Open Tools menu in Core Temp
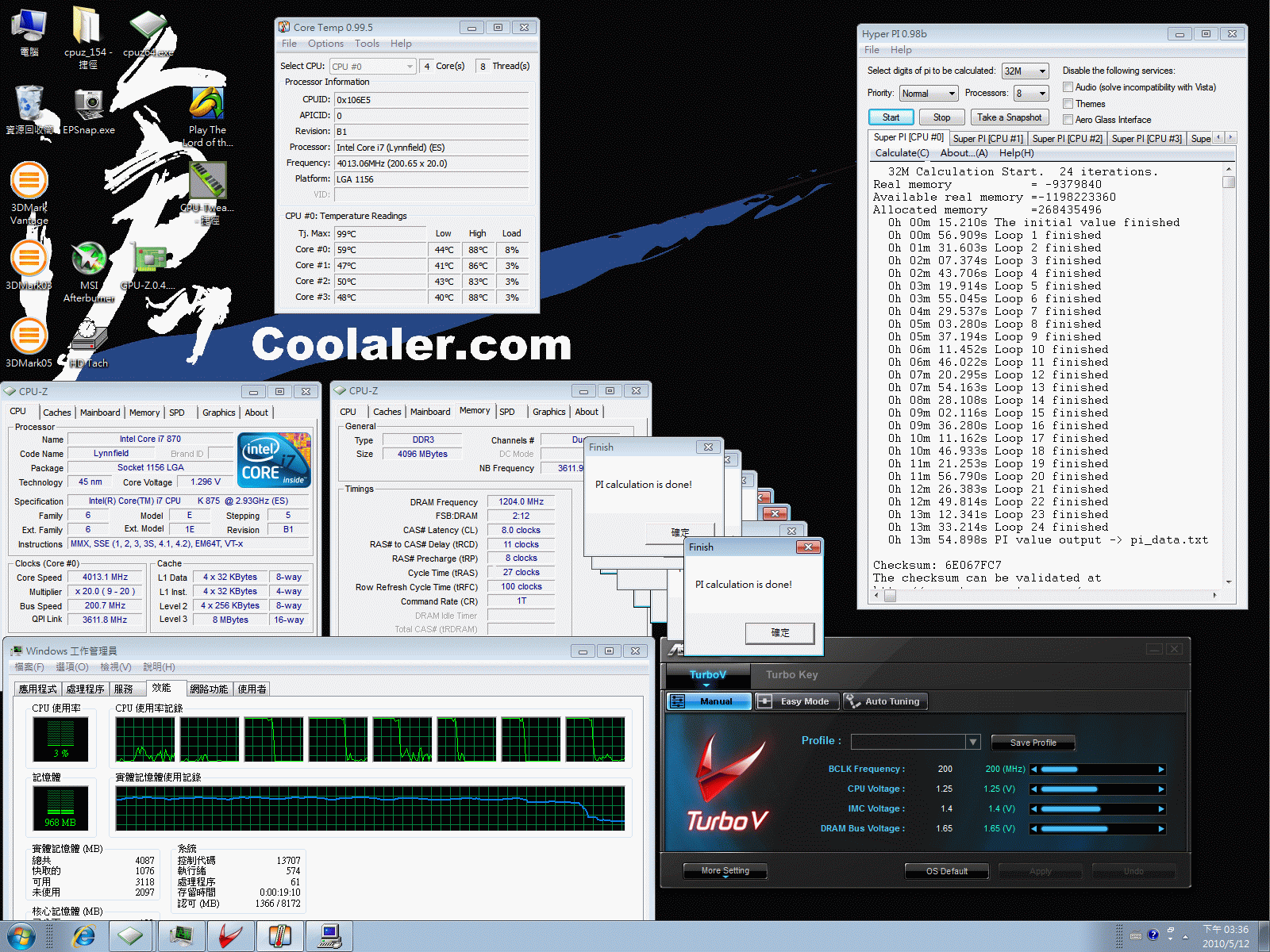The image size is (1270, 952). coord(367,44)
